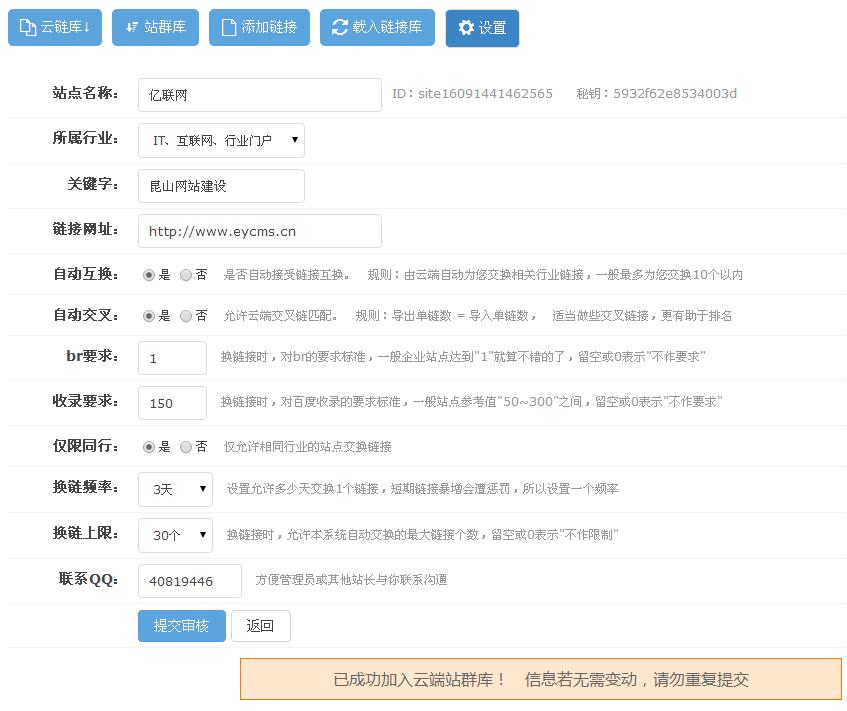The width and height of the screenshot is (847, 711).
Task: Edit the 收录要求 field showing 150
Action: [x=172, y=403]
